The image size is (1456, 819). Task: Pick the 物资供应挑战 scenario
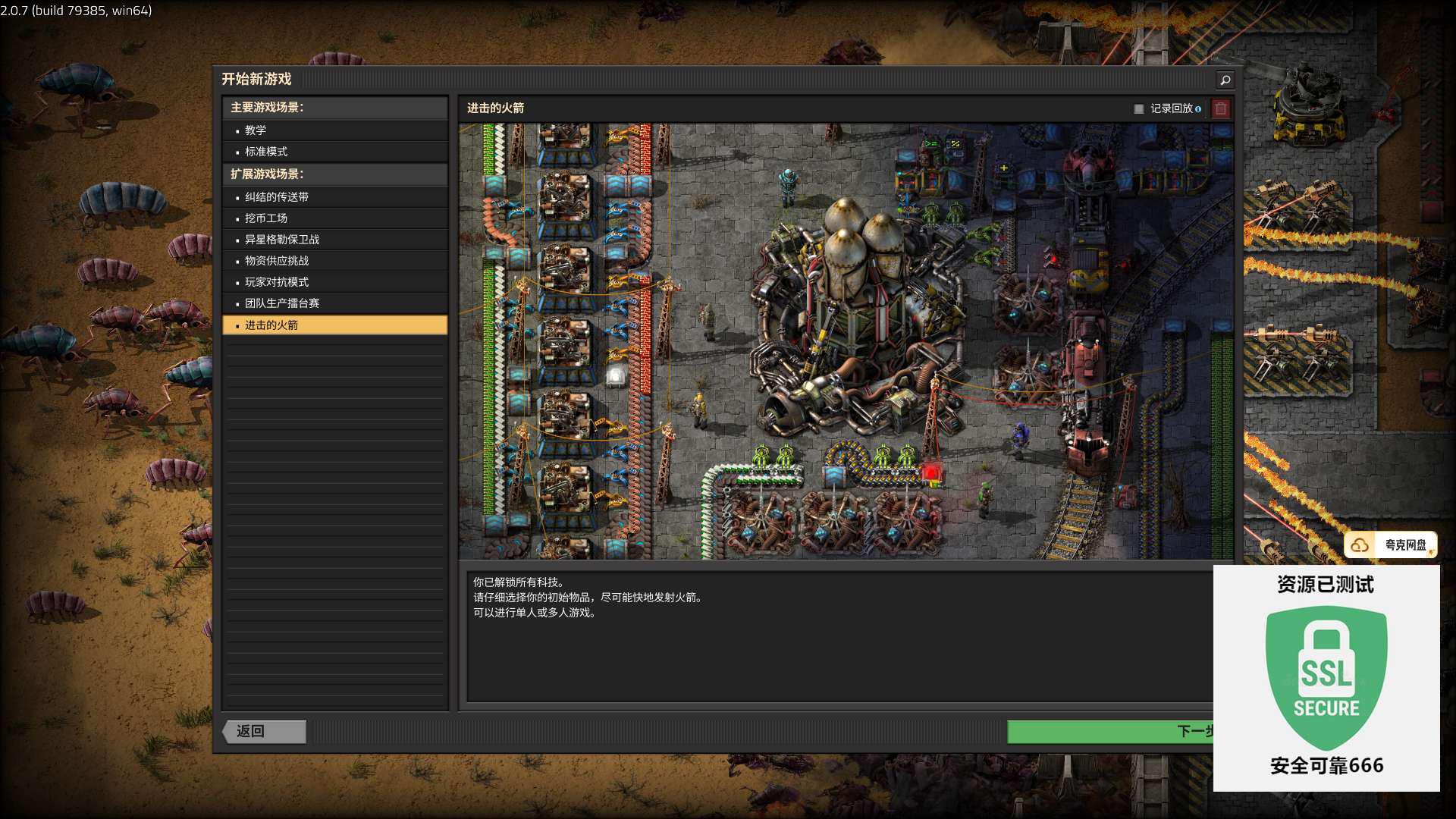pyautogui.click(x=335, y=261)
